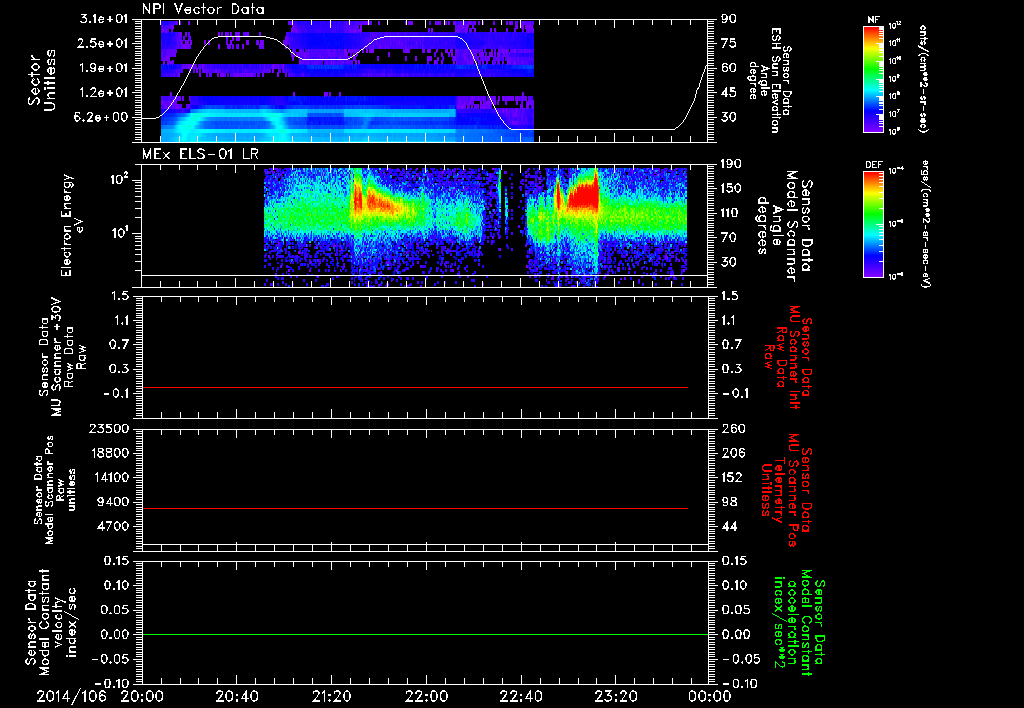Click the 23500 scanner position tick
Screen dimensions: 1024x708
pos(109,429)
